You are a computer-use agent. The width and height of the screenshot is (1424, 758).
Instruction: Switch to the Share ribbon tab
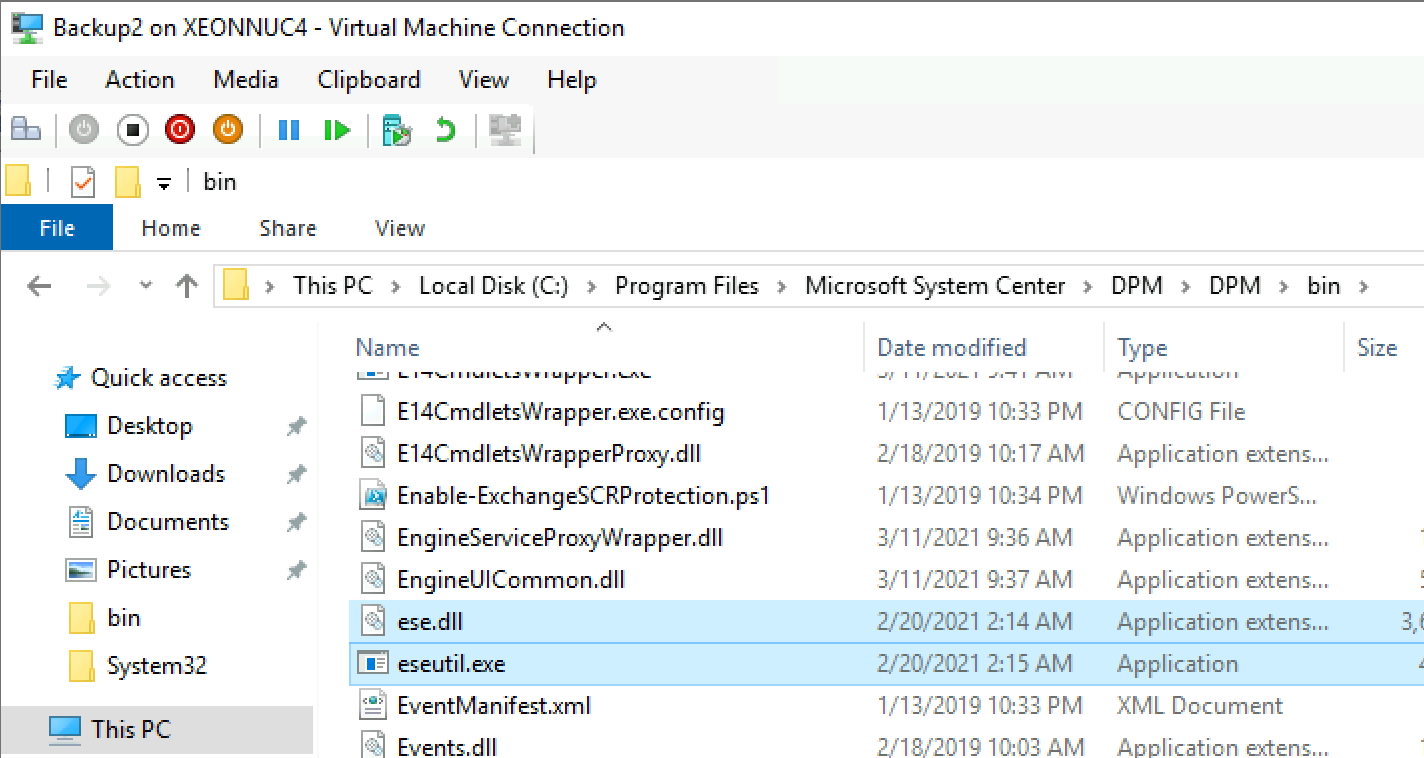(288, 228)
